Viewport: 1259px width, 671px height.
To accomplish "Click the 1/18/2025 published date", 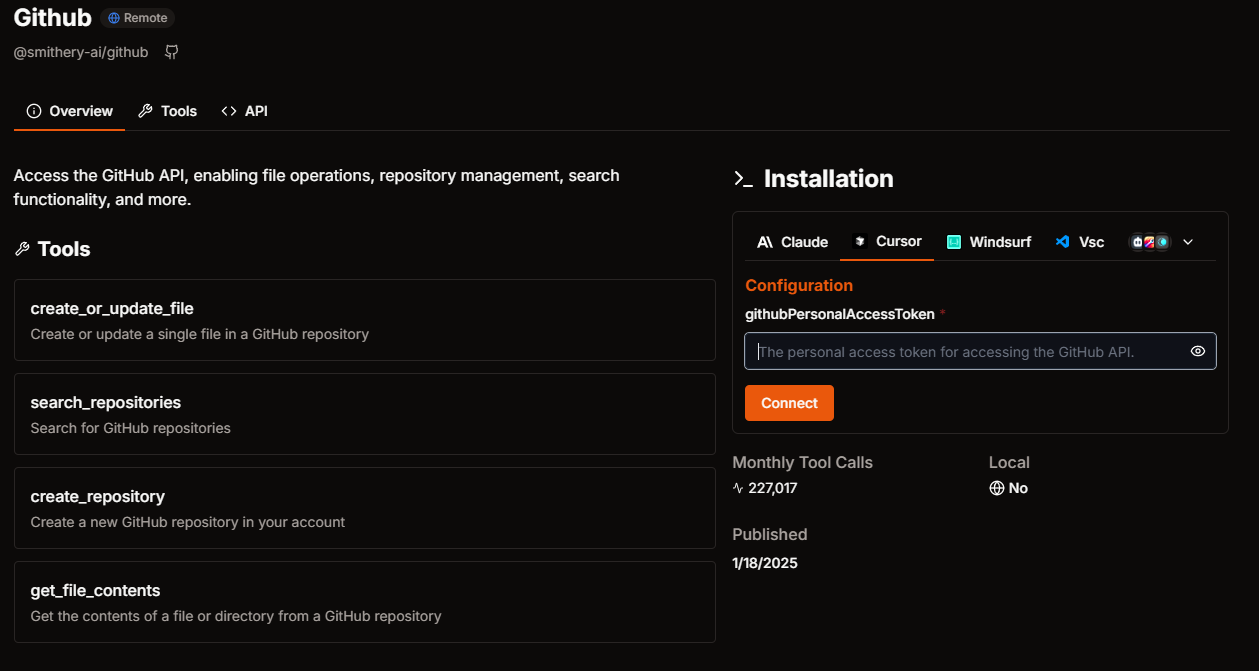I will pyautogui.click(x=765, y=563).
